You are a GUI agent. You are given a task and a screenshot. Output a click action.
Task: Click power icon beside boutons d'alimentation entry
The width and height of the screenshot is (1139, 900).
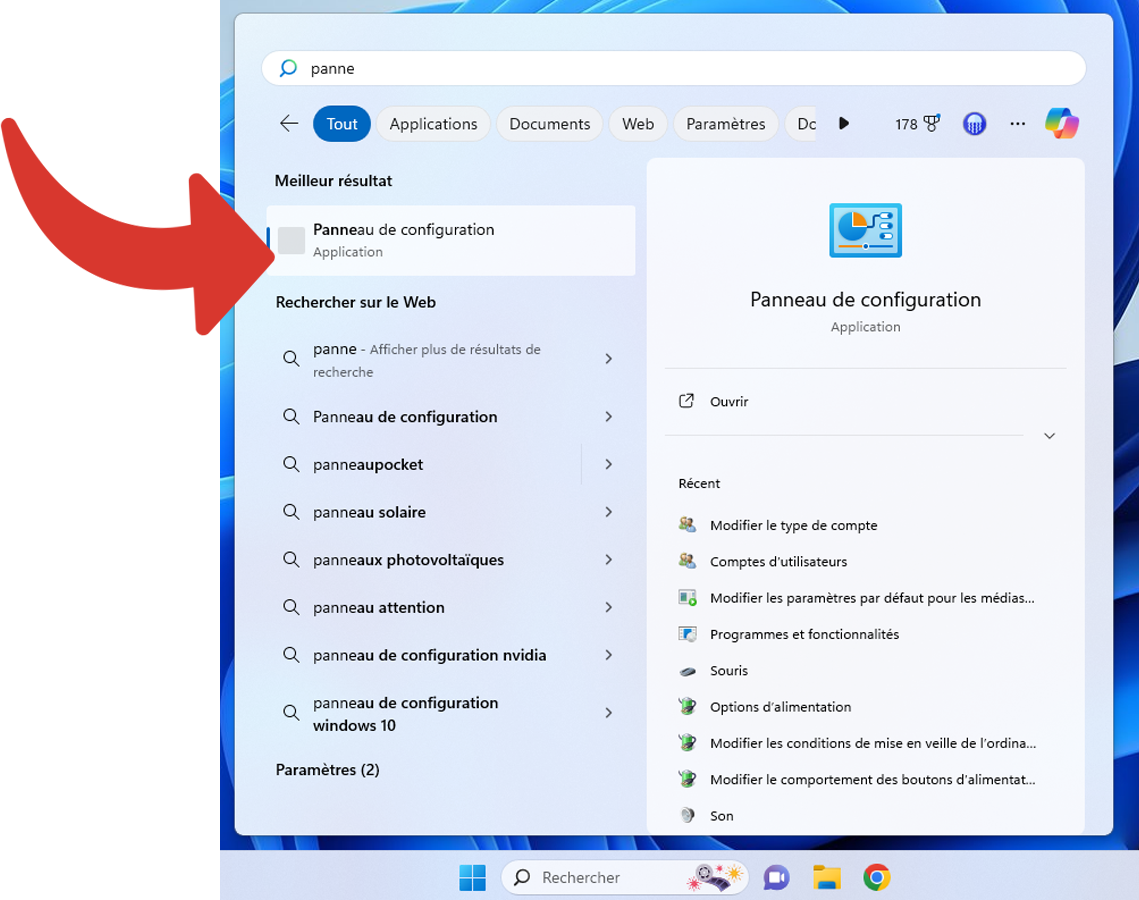click(687, 779)
